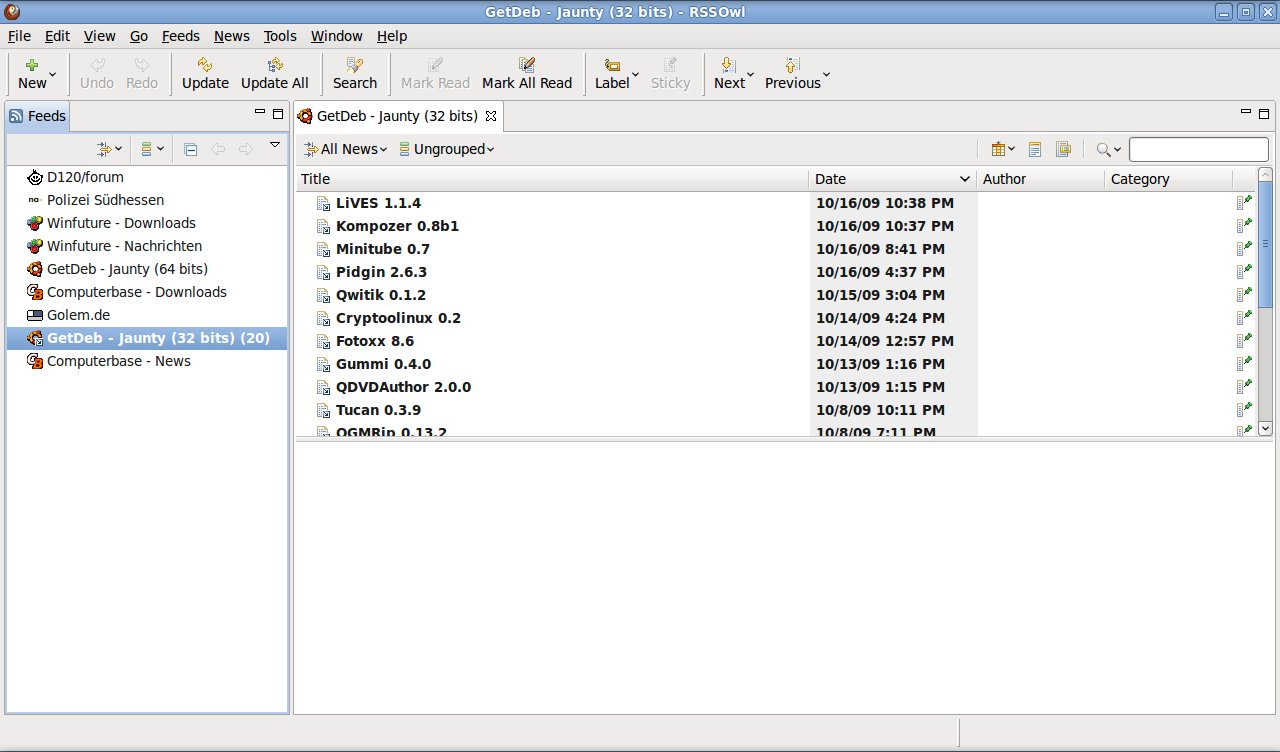Click the Label toolbar icon
This screenshot has height=752, width=1280.
[x=612, y=65]
